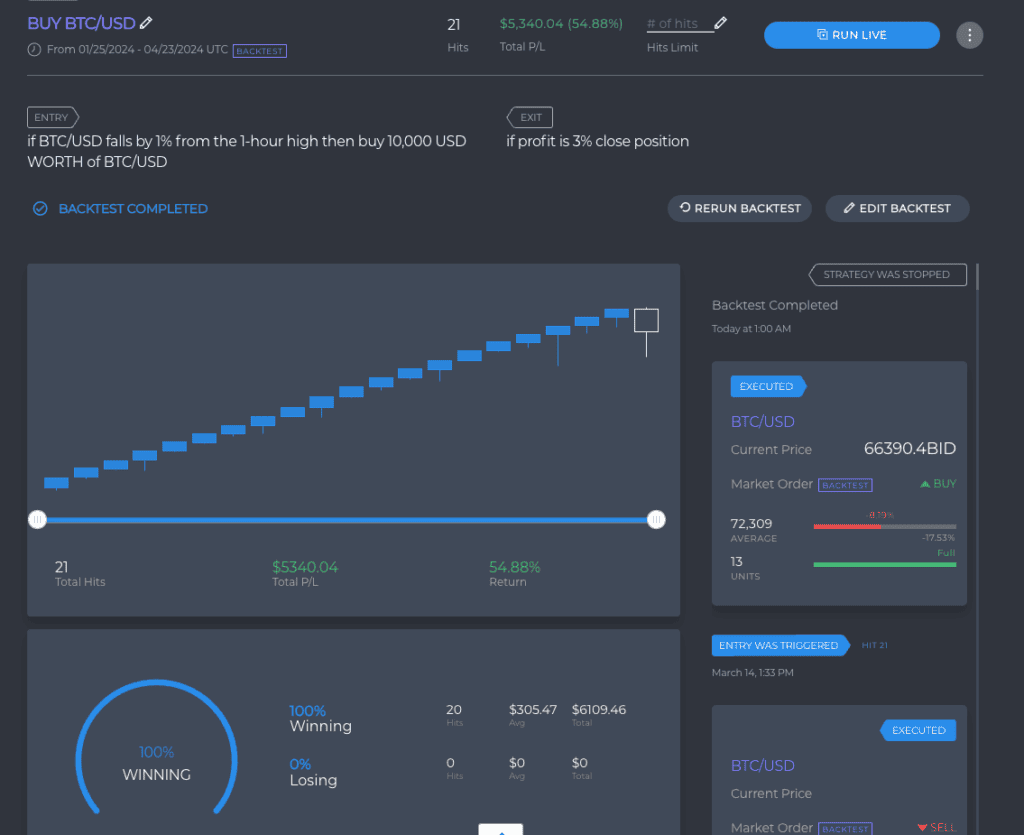Click the ENTRY tag label
The height and width of the screenshot is (835, 1024).
click(52, 118)
